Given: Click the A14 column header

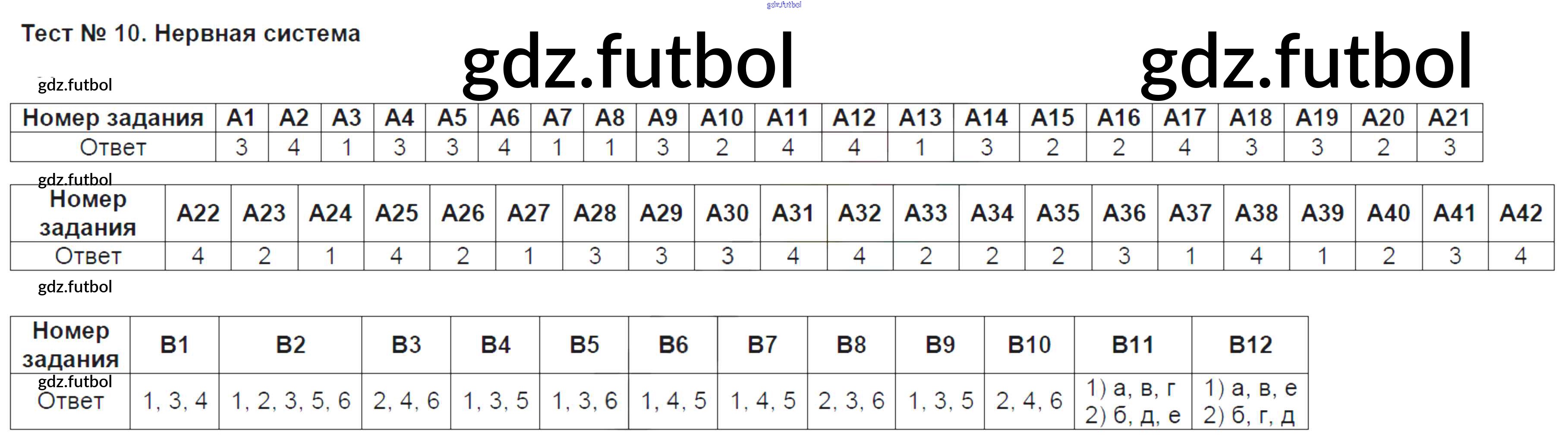Looking at the screenshot, I should [986, 118].
